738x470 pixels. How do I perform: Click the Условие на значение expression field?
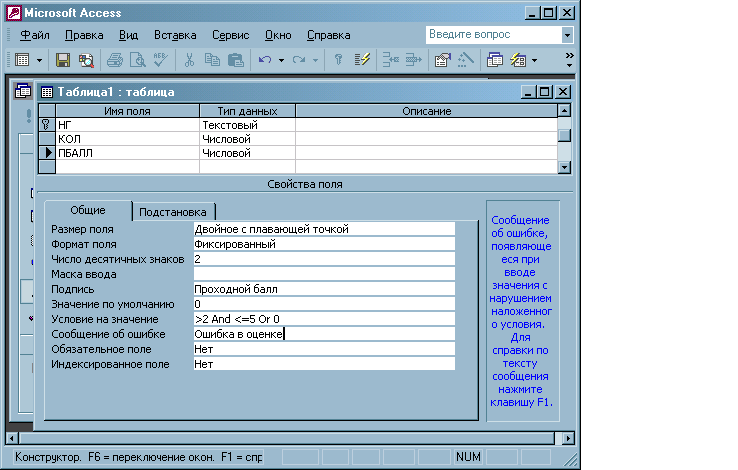(324, 319)
